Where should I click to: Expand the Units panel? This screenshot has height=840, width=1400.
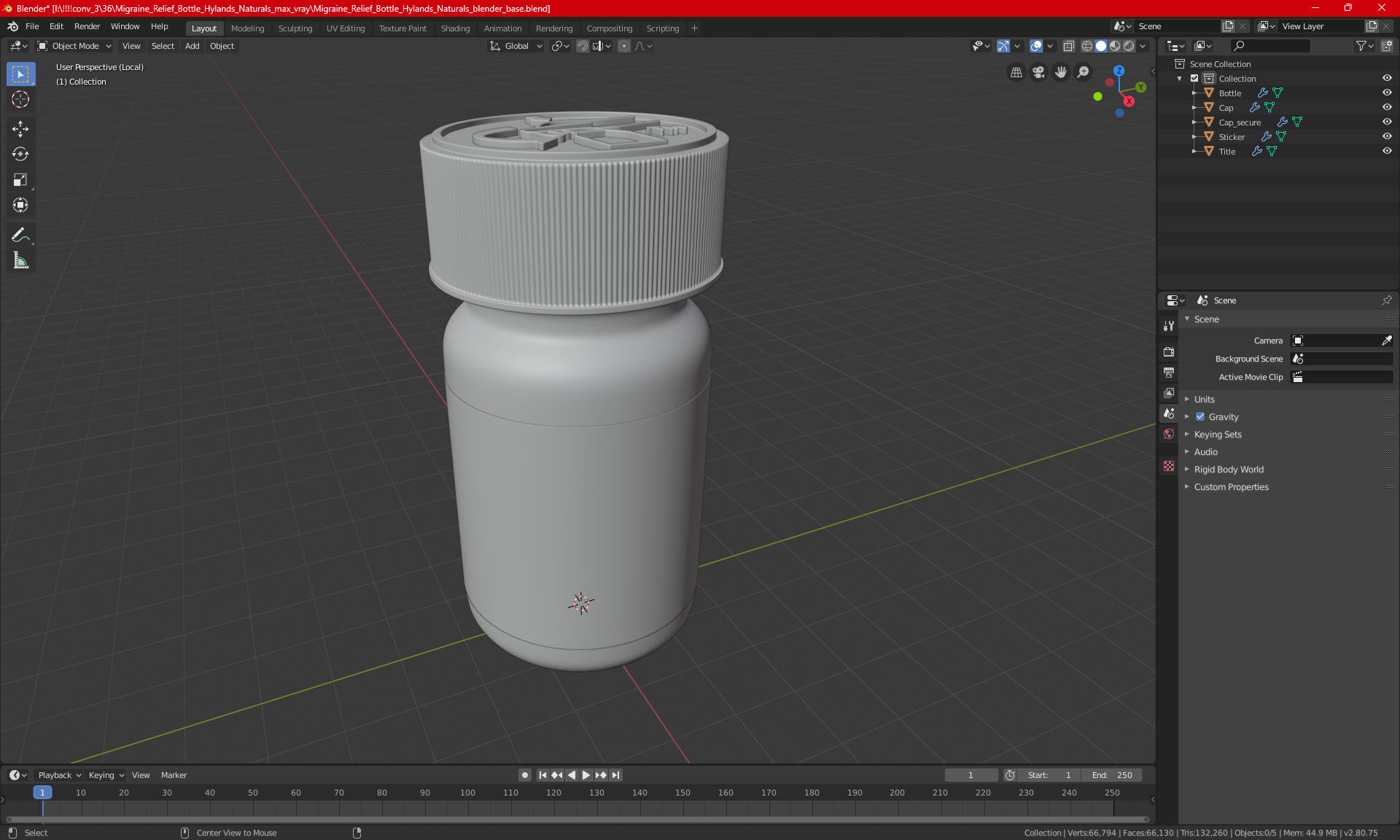click(x=1204, y=400)
